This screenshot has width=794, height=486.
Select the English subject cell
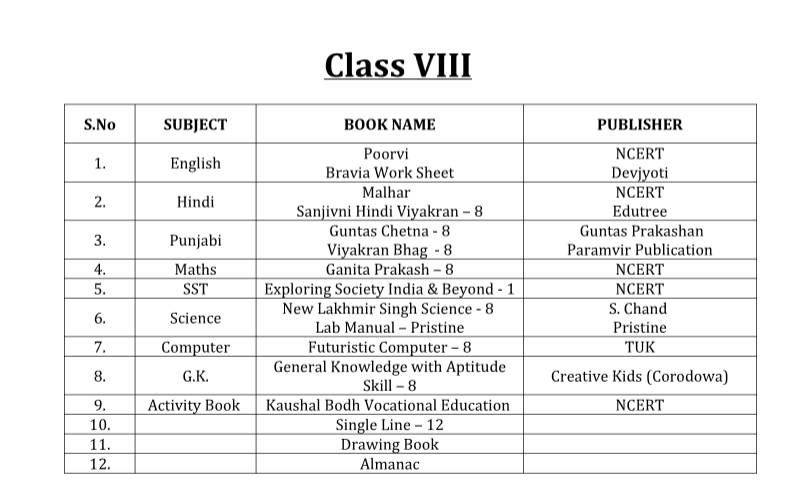pyautogui.click(x=195, y=163)
